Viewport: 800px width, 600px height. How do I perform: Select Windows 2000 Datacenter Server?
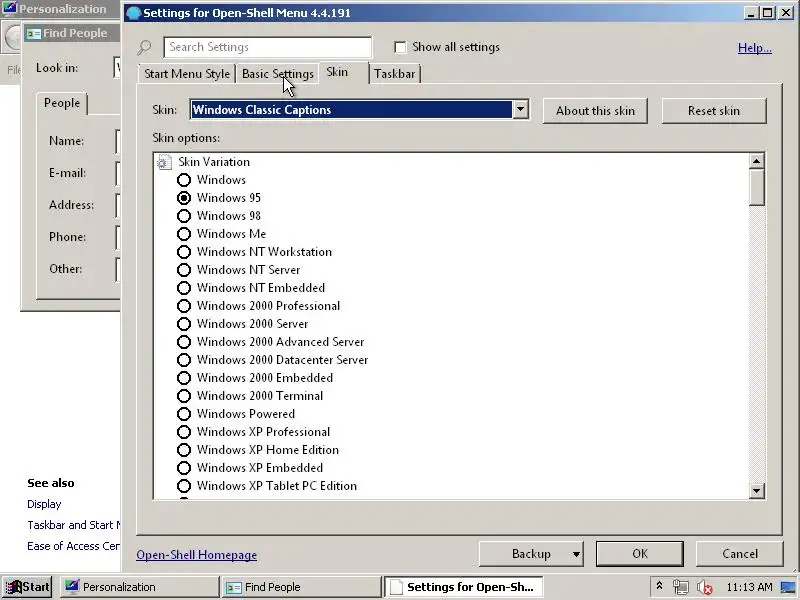click(184, 360)
